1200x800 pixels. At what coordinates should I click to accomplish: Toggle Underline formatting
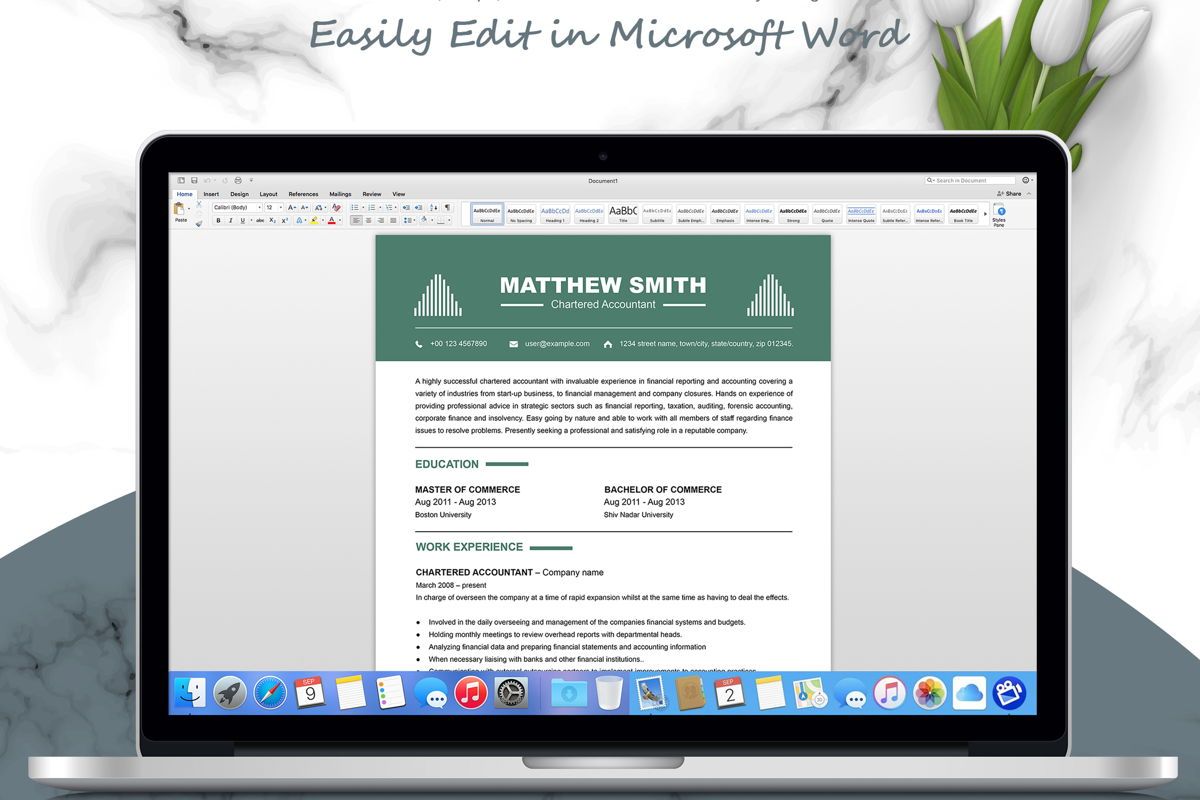242,220
